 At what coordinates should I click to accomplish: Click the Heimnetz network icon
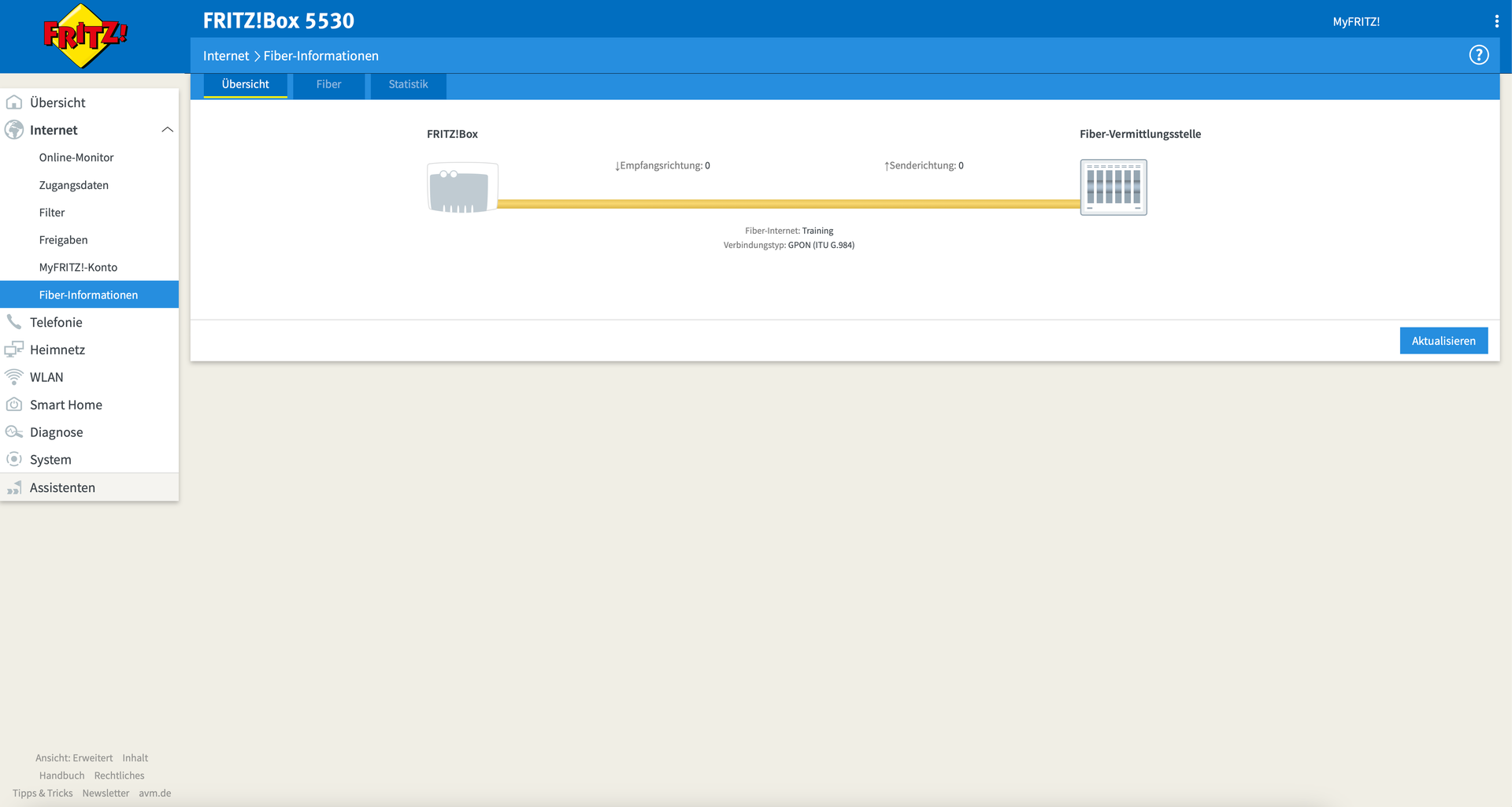coord(14,350)
